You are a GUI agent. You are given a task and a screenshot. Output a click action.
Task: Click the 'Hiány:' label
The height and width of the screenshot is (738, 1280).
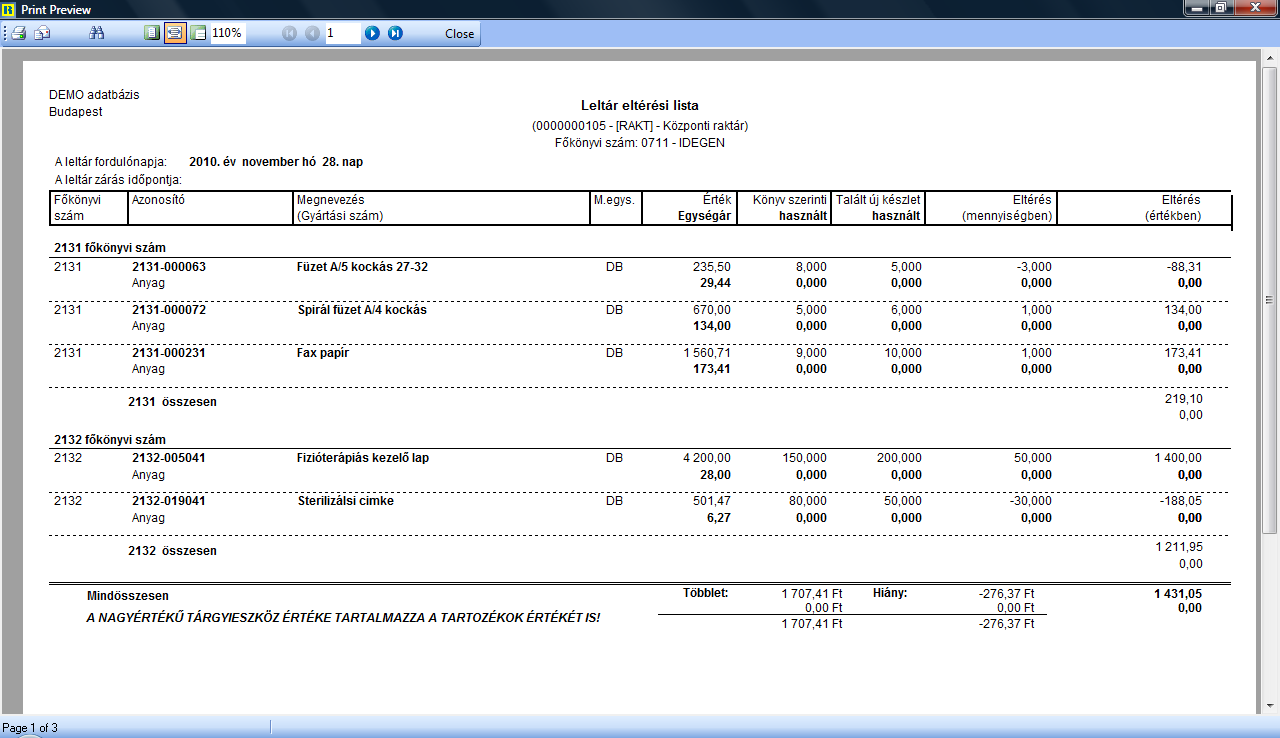pyautogui.click(x=890, y=593)
